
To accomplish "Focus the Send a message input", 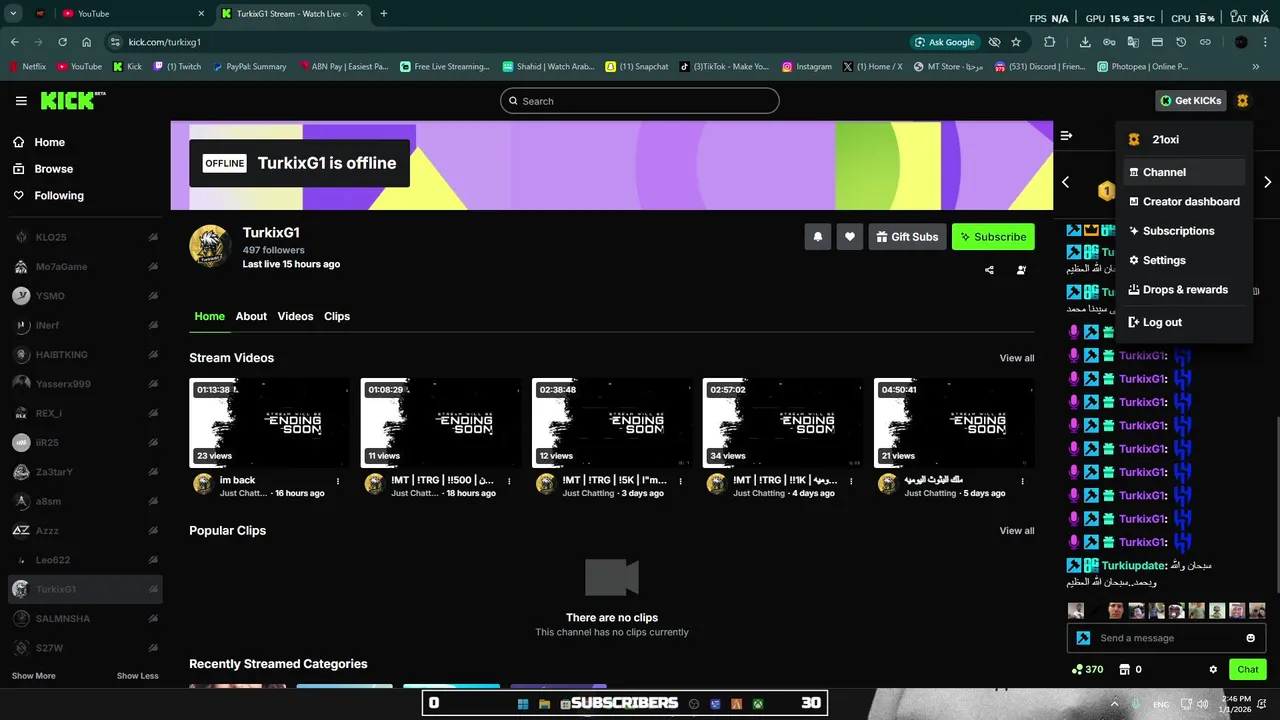I will (x=1166, y=638).
